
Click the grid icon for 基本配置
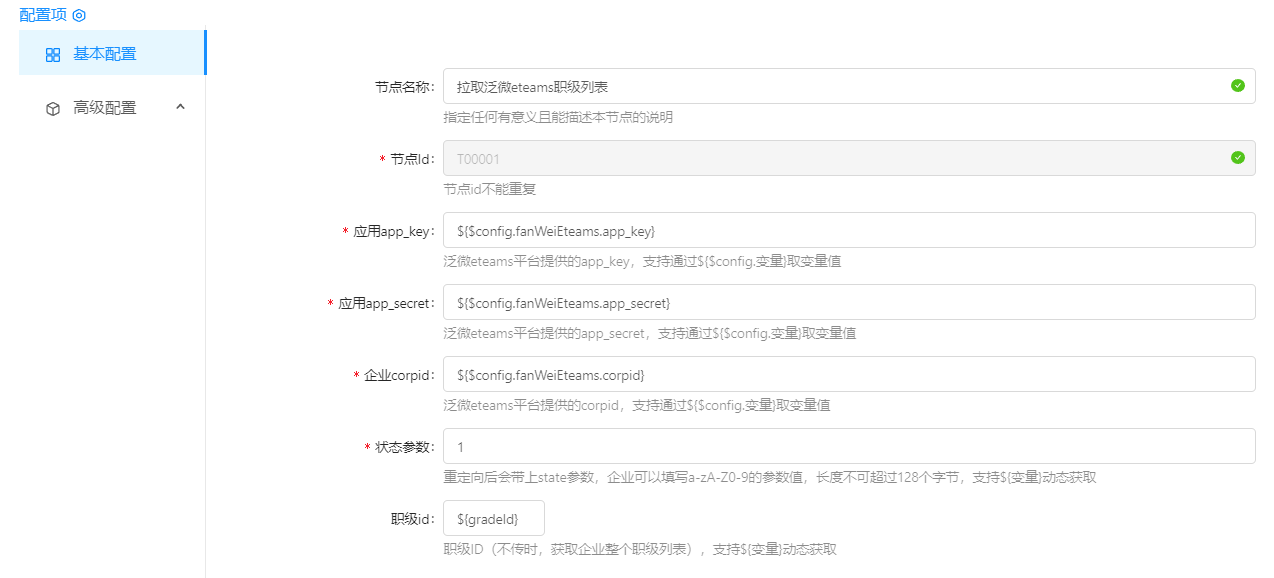(53, 55)
